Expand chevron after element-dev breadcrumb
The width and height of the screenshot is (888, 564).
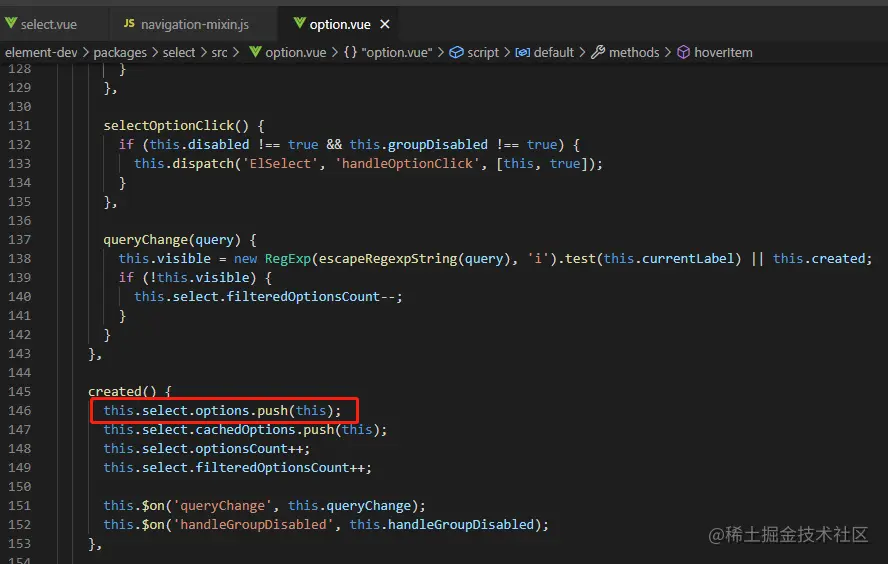[x=86, y=53]
